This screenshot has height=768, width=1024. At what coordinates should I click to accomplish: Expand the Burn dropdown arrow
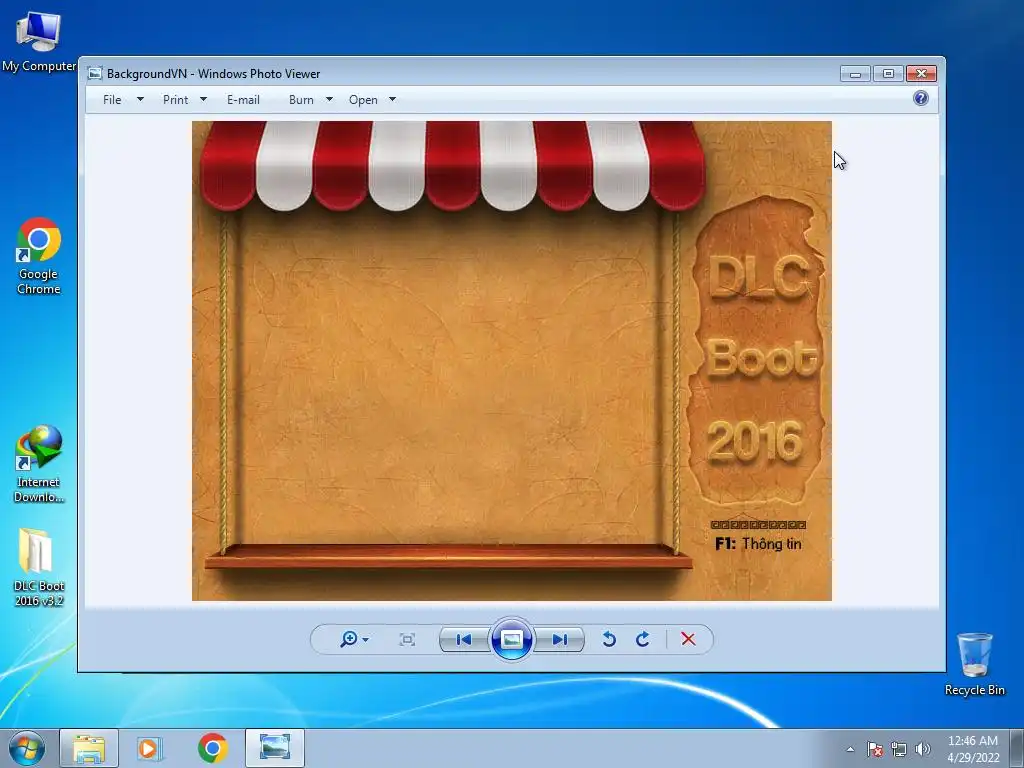pyautogui.click(x=329, y=100)
